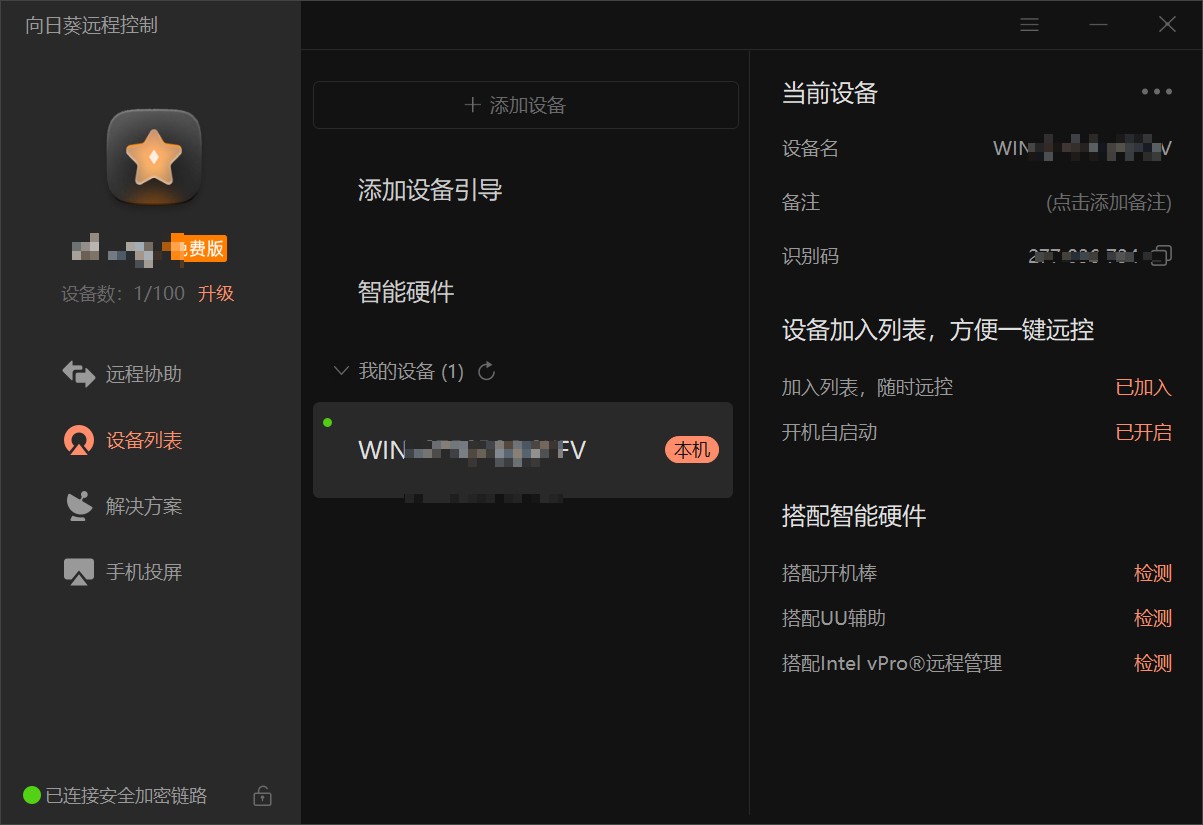
Task: Open 添加设备引导 item
Action: click(430, 190)
